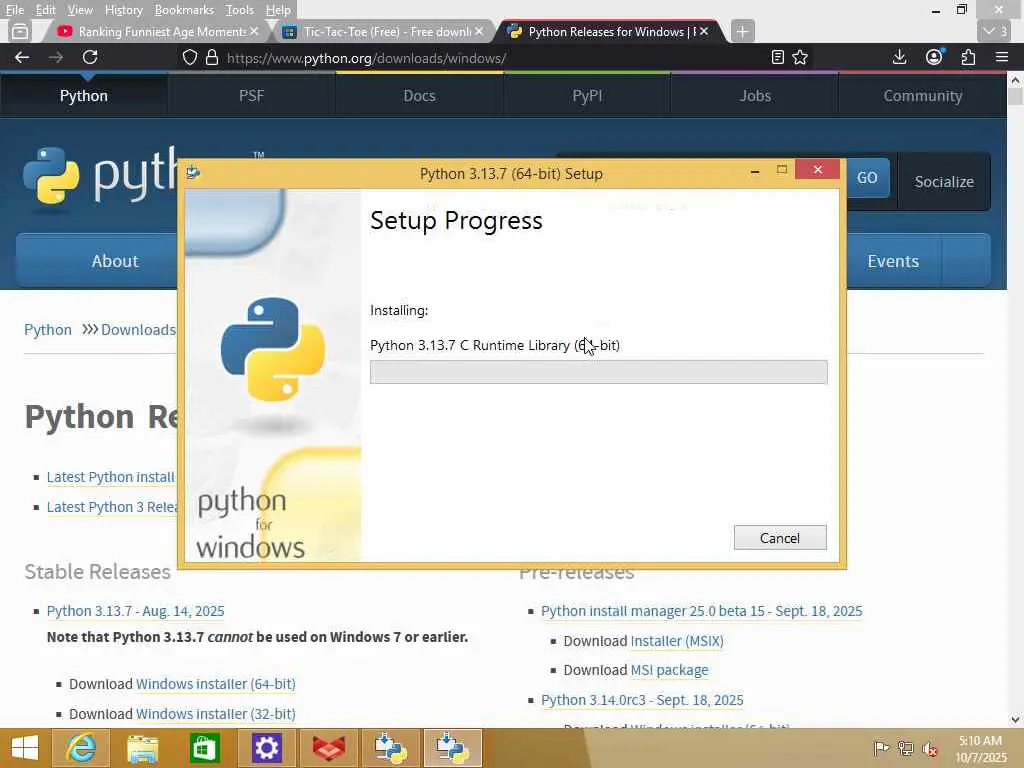
Task: Click the page vertical scrollbar thumb
Action: pos(1015,97)
